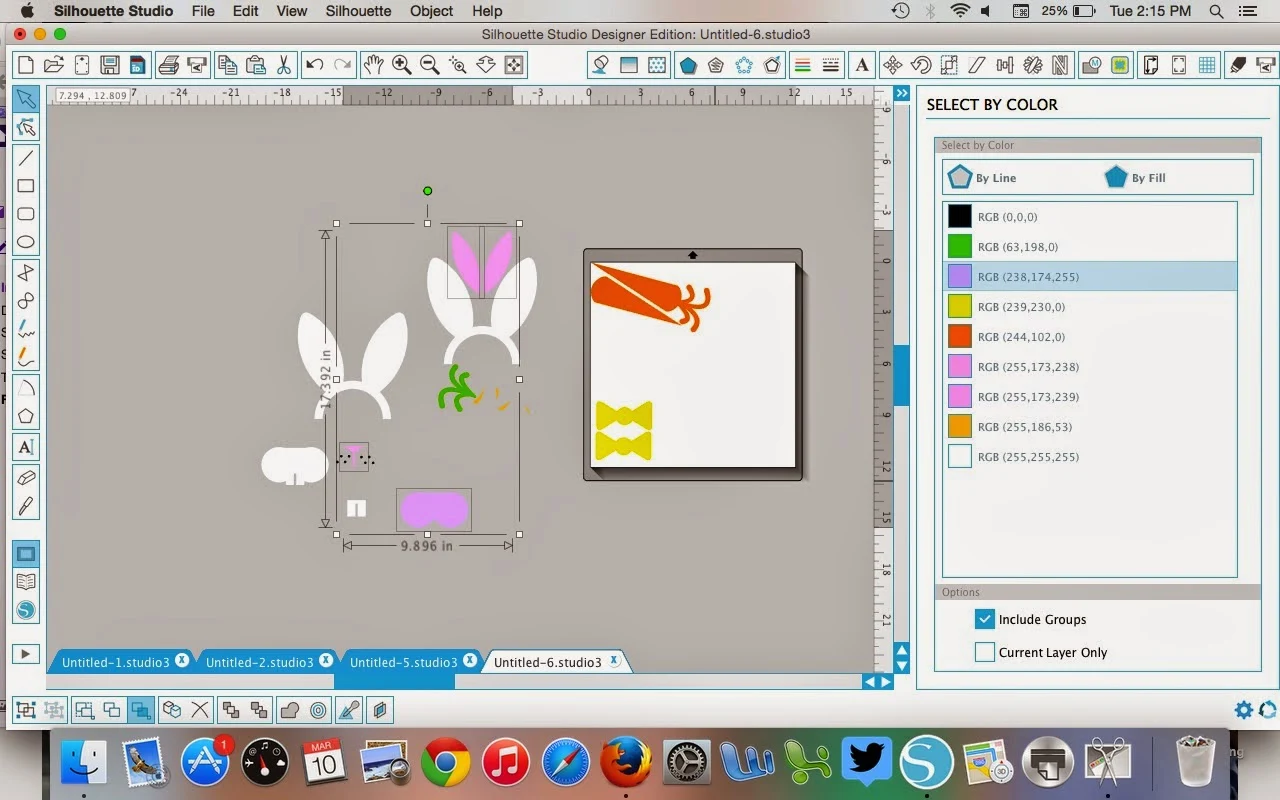Open the Silhouette menu
The height and width of the screenshot is (800, 1280).
pyautogui.click(x=358, y=11)
